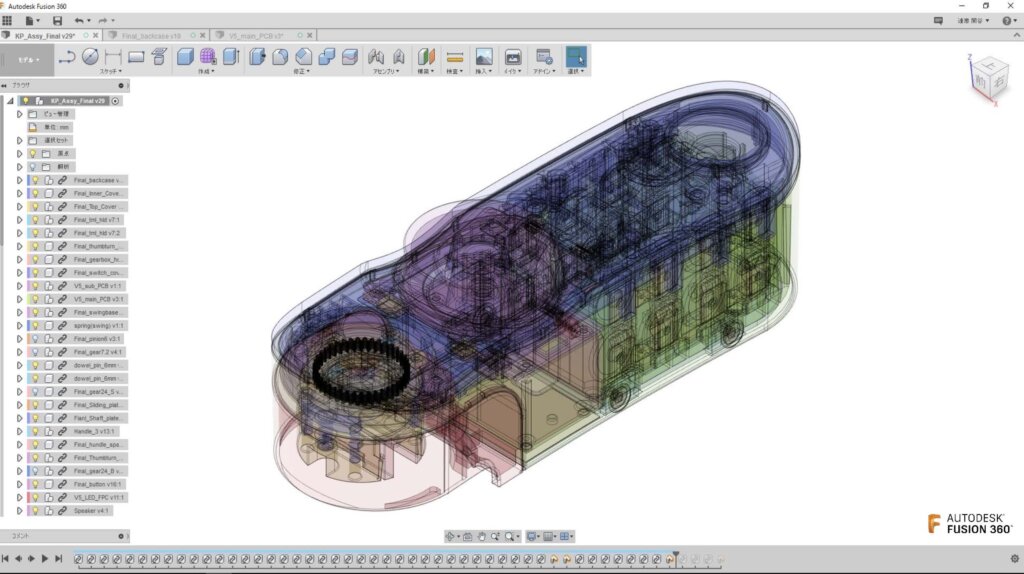The height and width of the screenshot is (574, 1024).
Task: Toggle visibility bulb of Final_thumbturn
Action: [35, 246]
